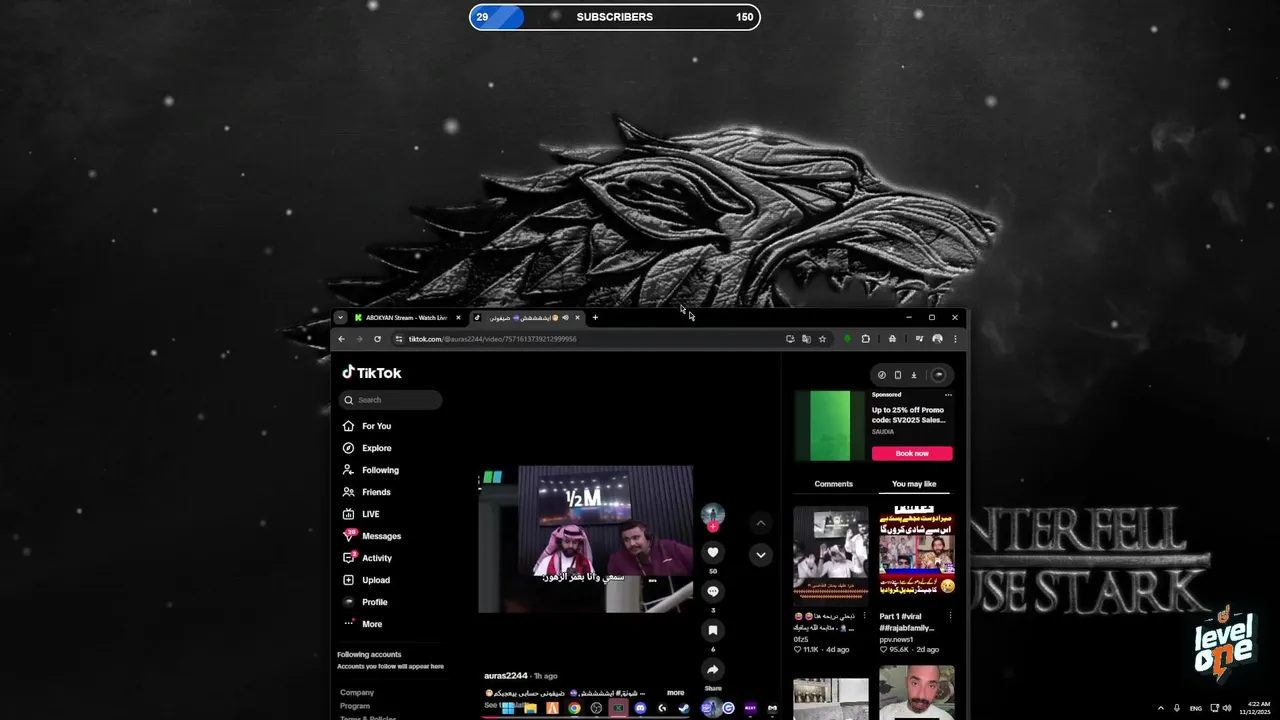Open a new browser tab
The width and height of the screenshot is (1280, 720).
coord(595,318)
